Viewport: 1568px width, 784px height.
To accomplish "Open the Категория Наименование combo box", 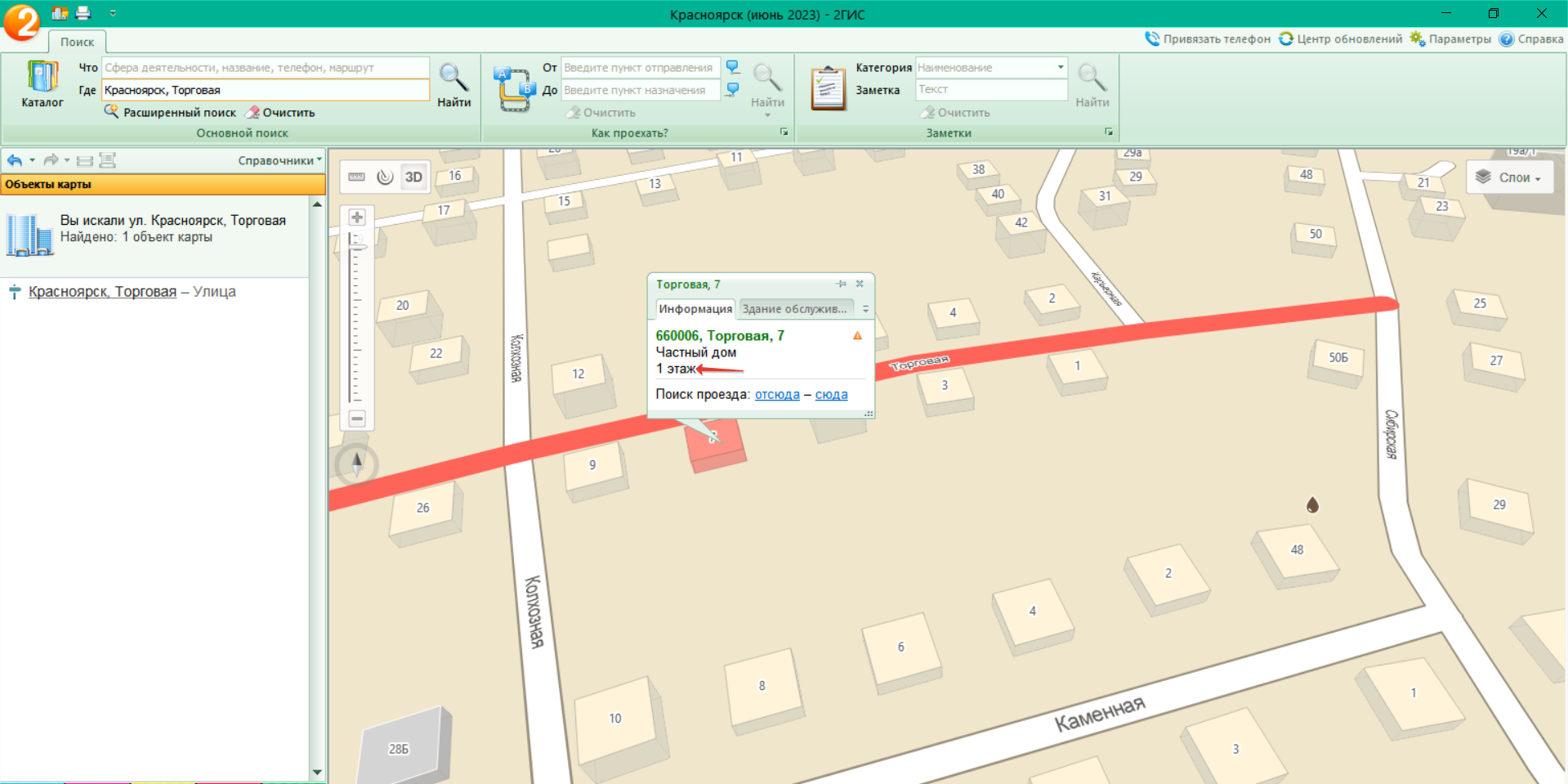I will coord(991,67).
